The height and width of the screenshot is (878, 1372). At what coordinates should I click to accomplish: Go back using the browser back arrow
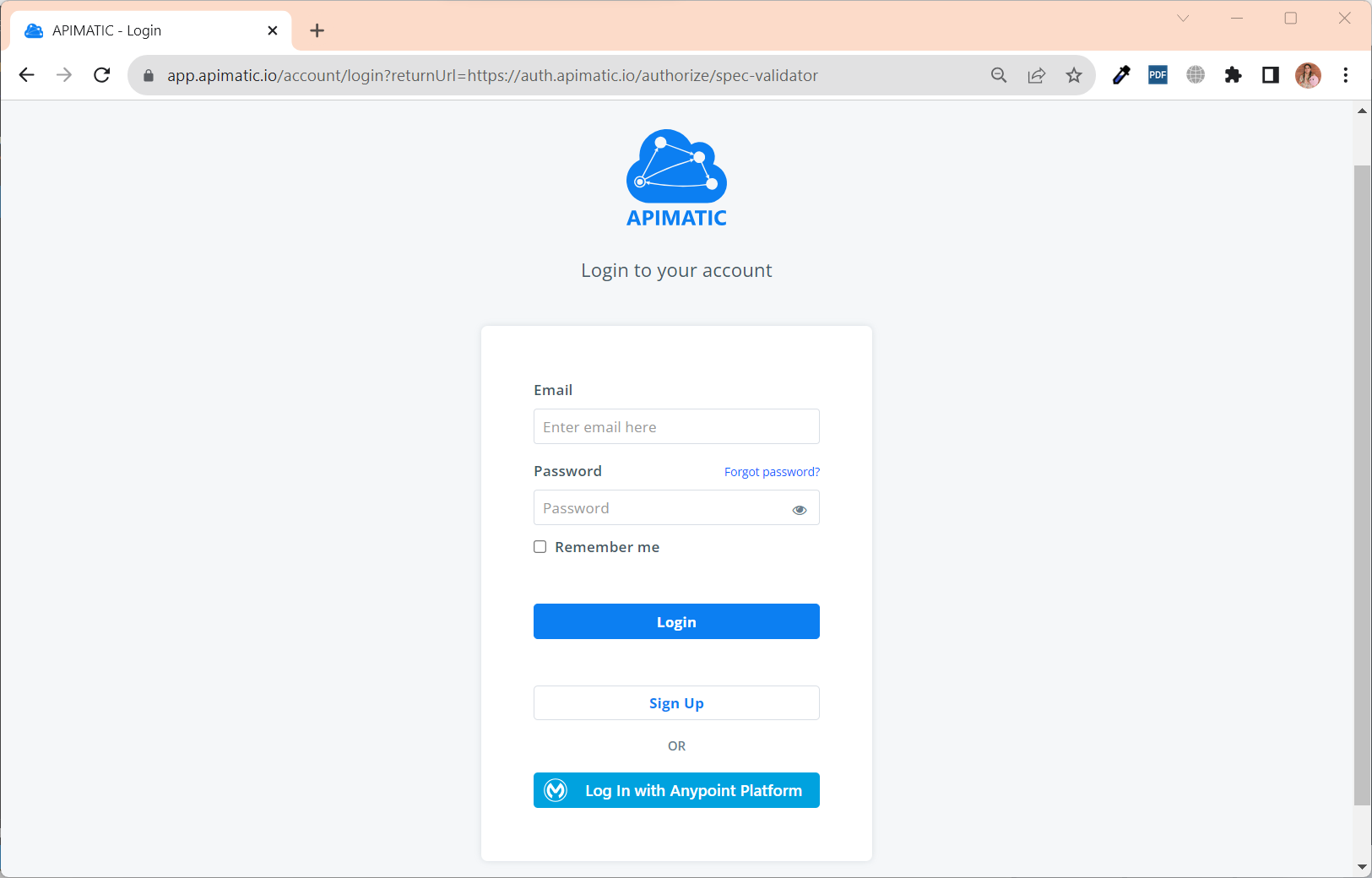(x=27, y=75)
